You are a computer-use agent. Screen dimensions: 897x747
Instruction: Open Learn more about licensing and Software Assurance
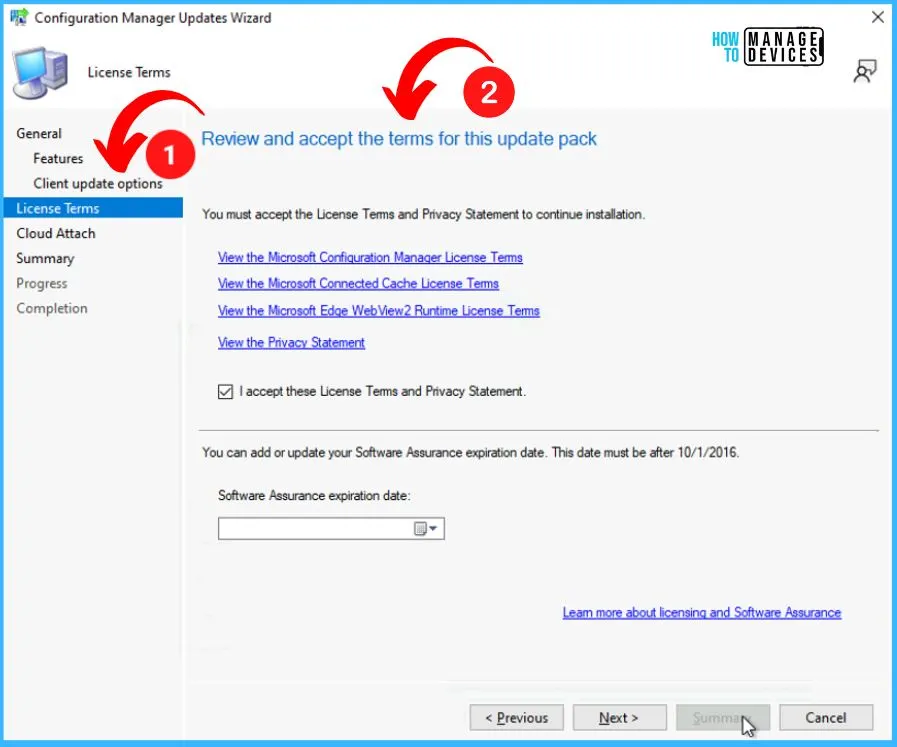[x=702, y=613]
